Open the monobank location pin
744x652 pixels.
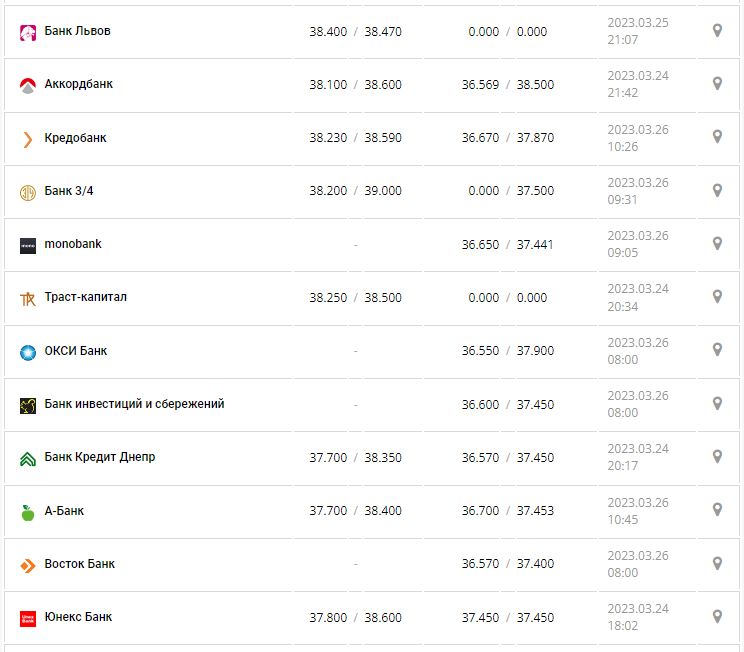coord(717,243)
